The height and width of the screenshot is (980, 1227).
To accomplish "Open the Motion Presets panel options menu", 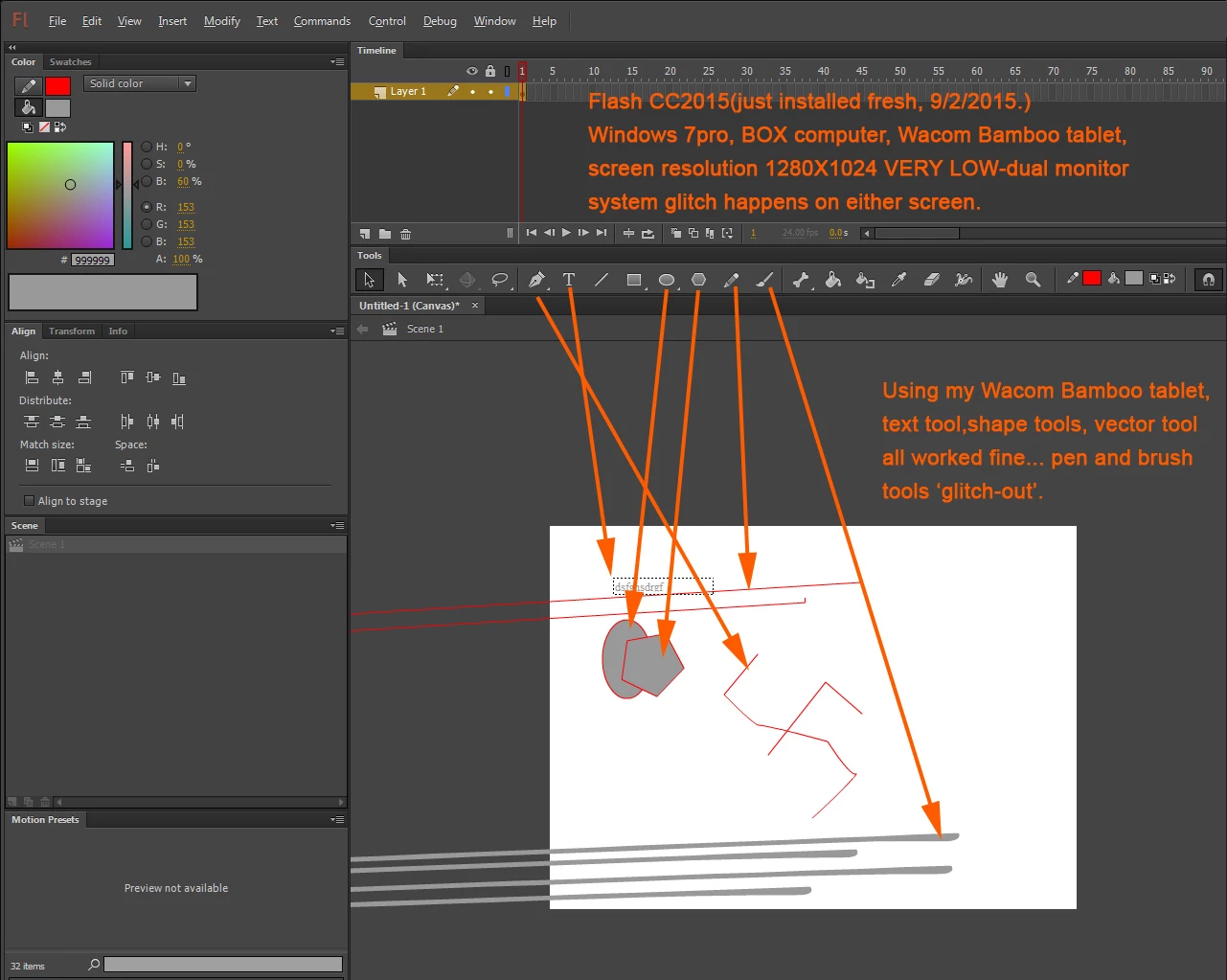I will pyautogui.click(x=337, y=819).
